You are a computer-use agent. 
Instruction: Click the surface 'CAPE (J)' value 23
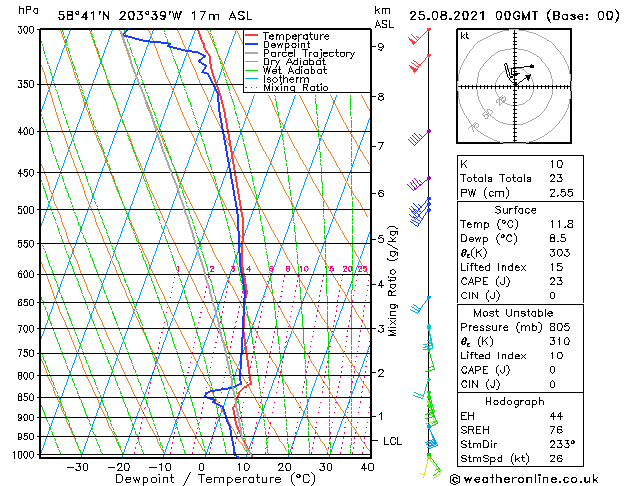(556, 281)
